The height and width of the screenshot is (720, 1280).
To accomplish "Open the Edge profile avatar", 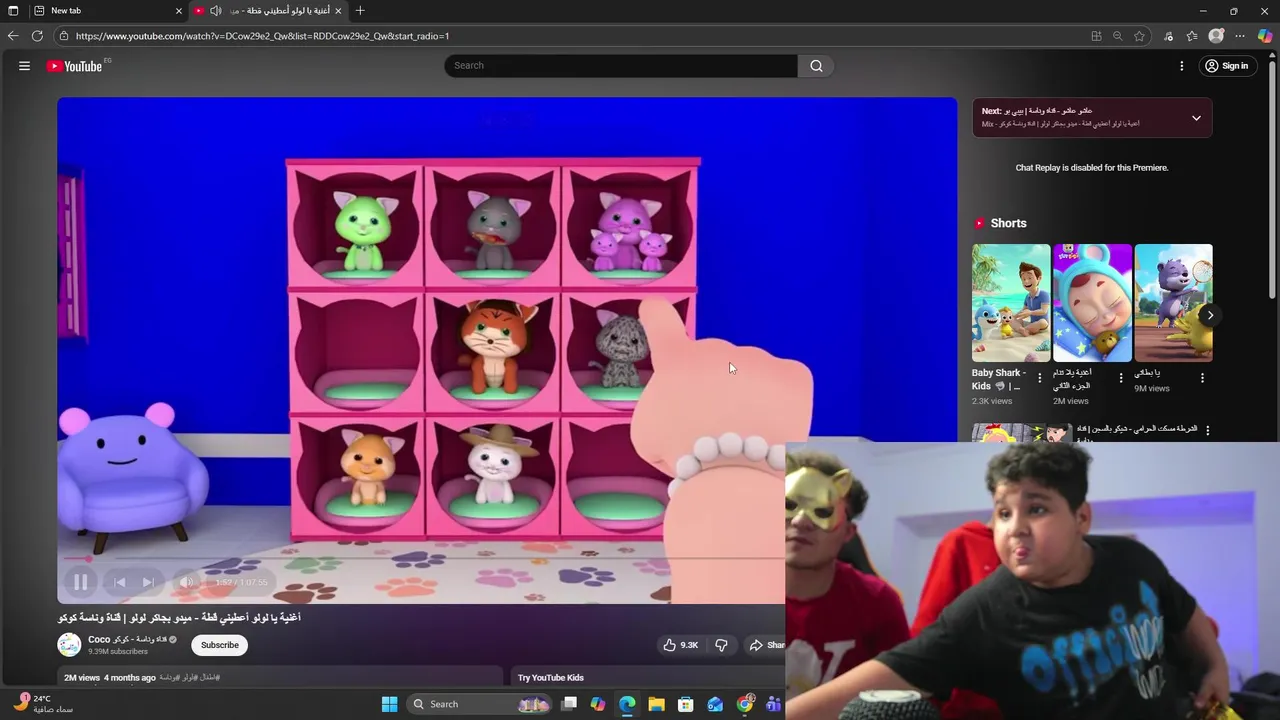I will tap(1216, 36).
